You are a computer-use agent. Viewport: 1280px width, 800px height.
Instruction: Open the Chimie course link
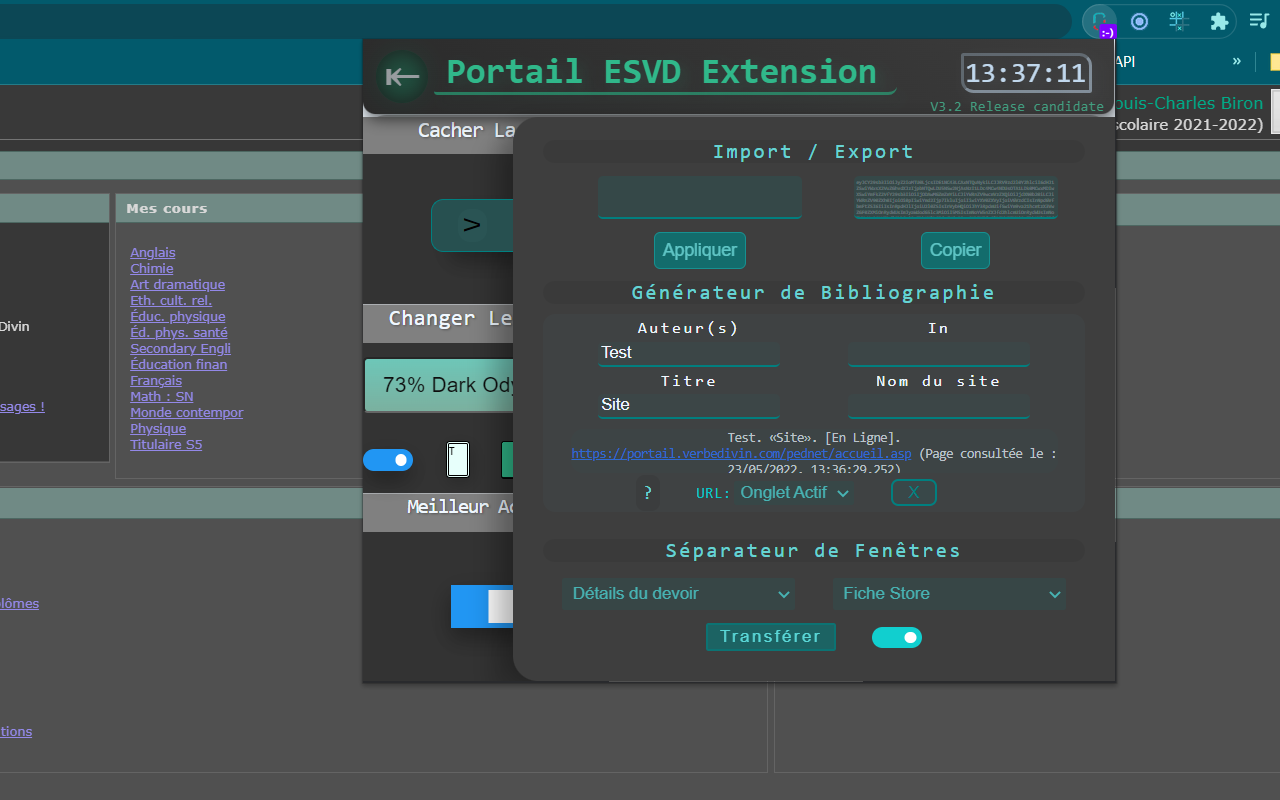tap(151, 269)
